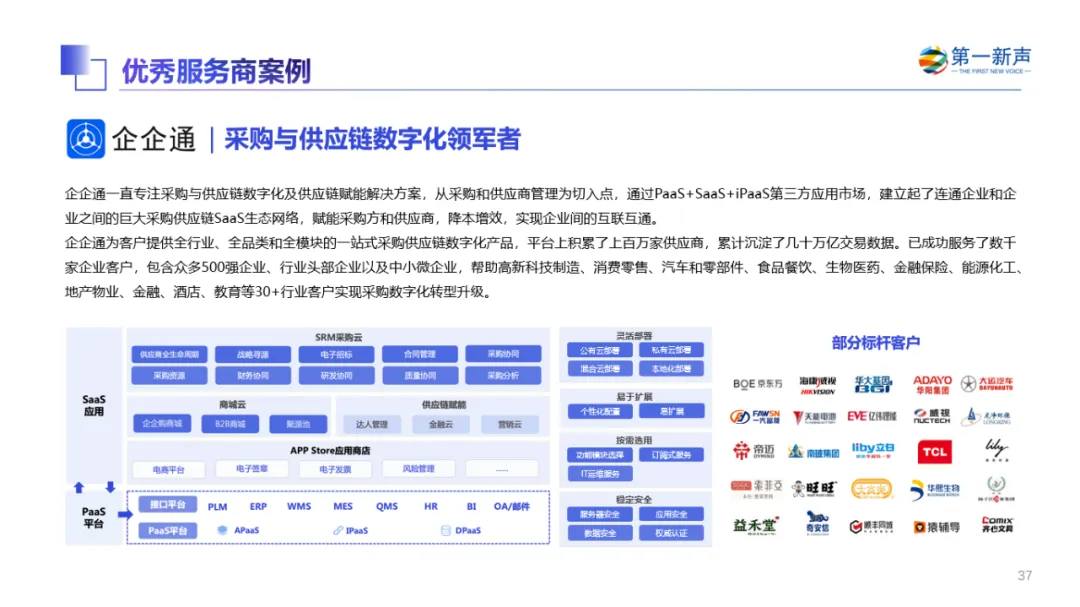Click the 企企购商城 box
The height and width of the screenshot is (607, 1080).
(162, 423)
